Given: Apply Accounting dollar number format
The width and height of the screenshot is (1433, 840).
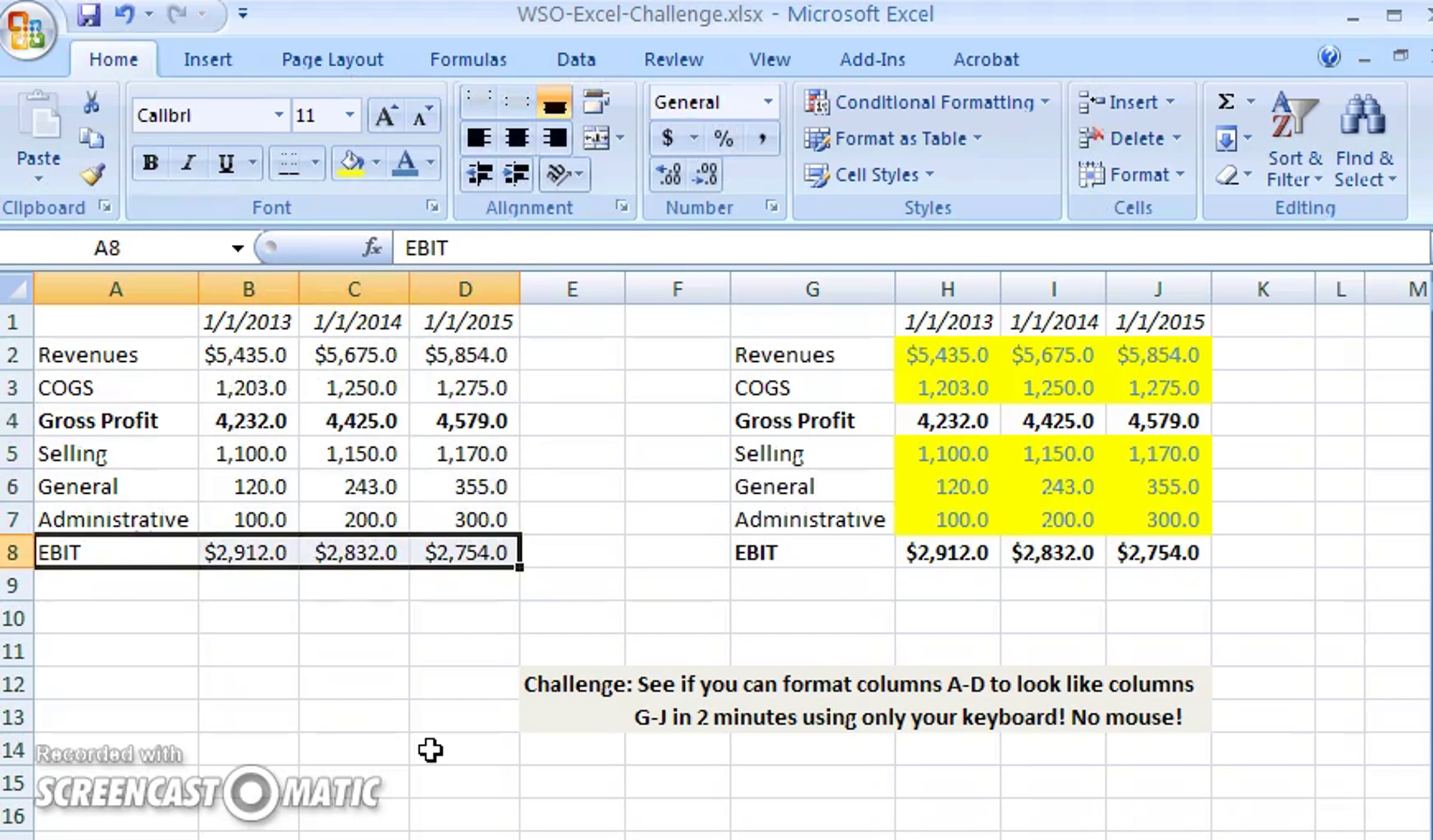Looking at the screenshot, I should [x=668, y=139].
